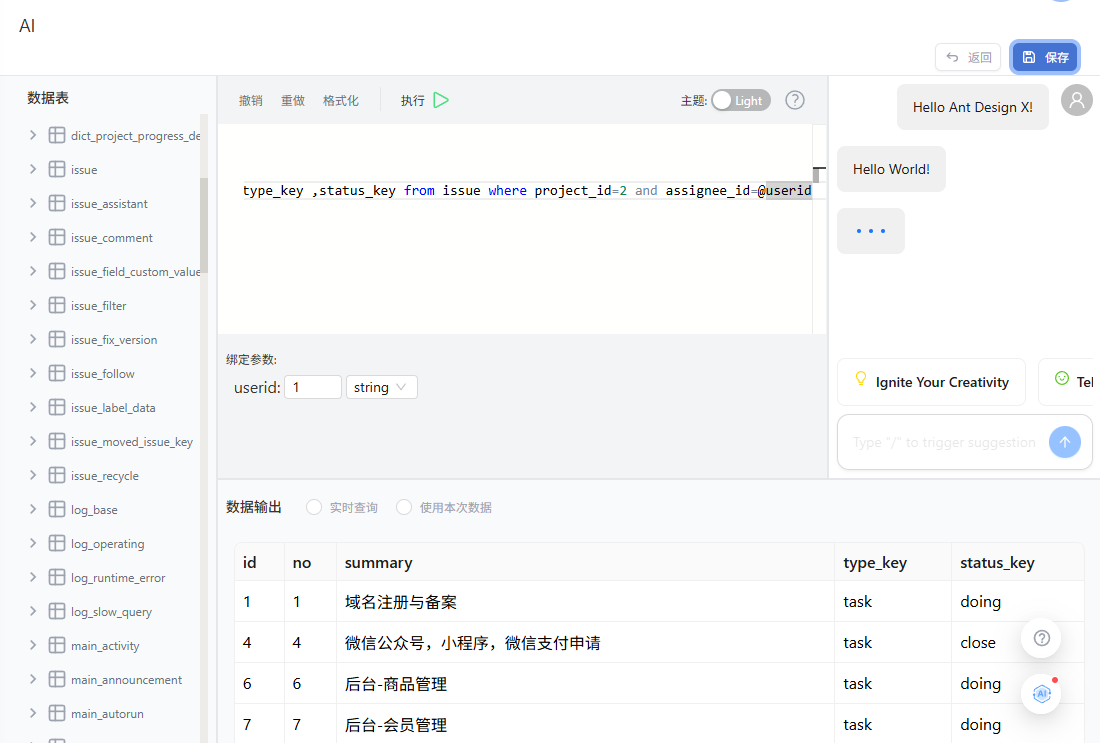The height and width of the screenshot is (743, 1100).
Task: Click the status_key column header
Action: tap(1017, 563)
